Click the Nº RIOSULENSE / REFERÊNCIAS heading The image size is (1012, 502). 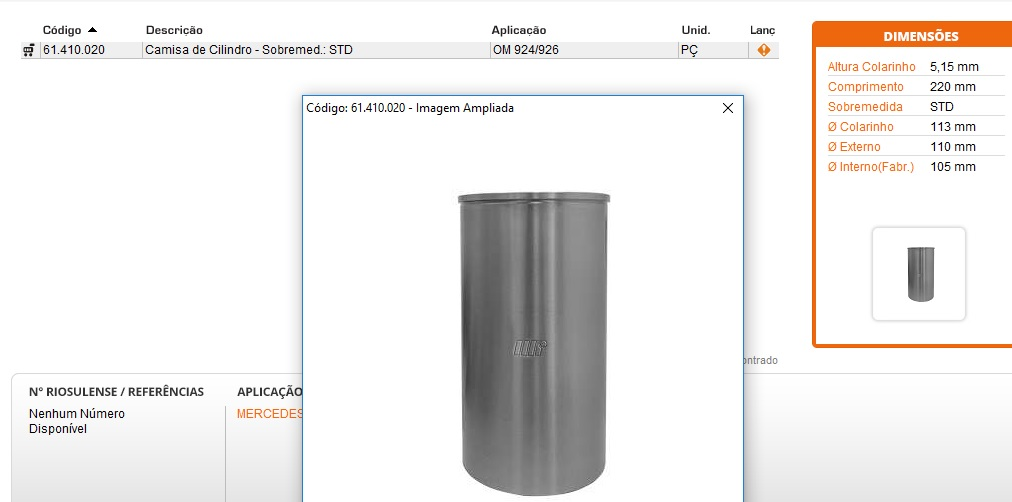click(x=116, y=392)
